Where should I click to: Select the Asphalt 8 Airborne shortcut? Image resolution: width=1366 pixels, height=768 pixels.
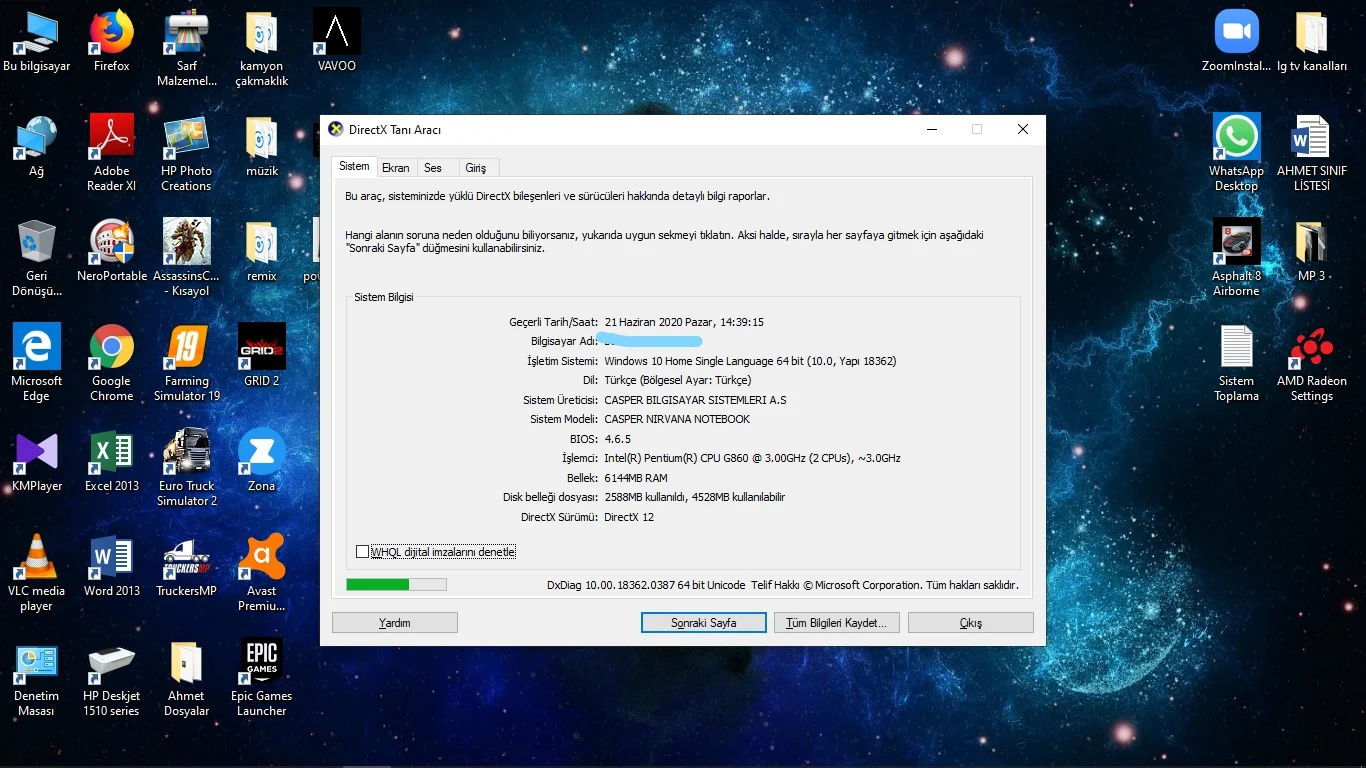(x=1237, y=260)
